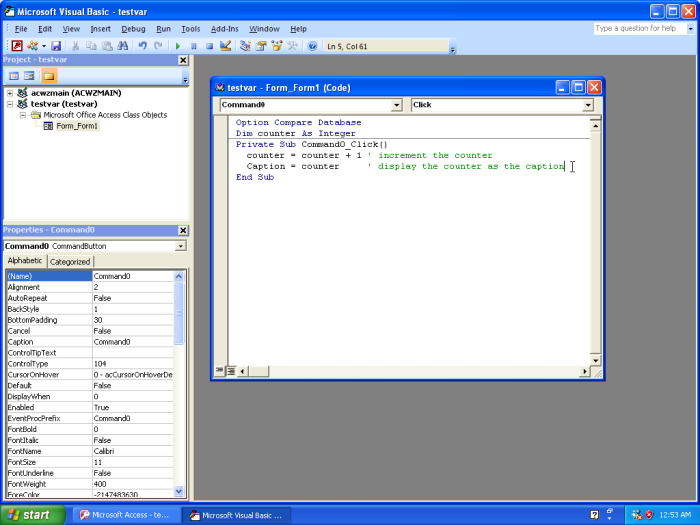This screenshot has height=525, width=700.
Task: Open the Insert menu
Action: pos(100,29)
